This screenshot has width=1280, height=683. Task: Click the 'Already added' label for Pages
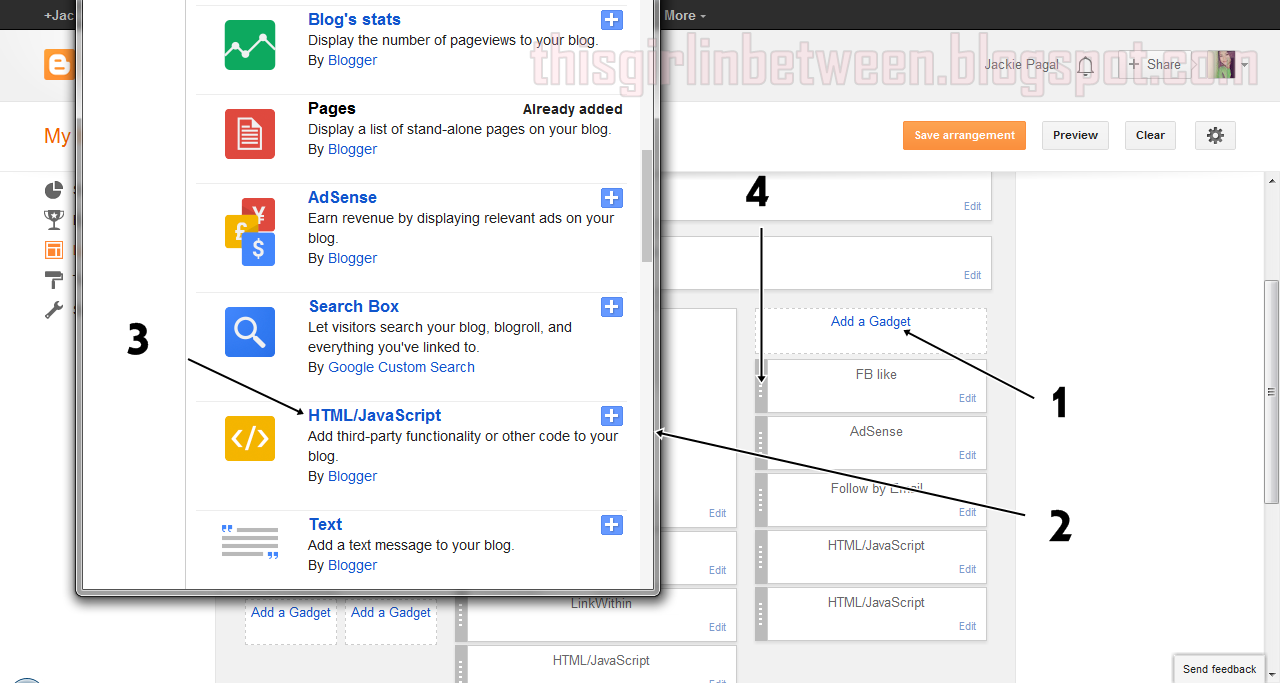pos(572,109)
